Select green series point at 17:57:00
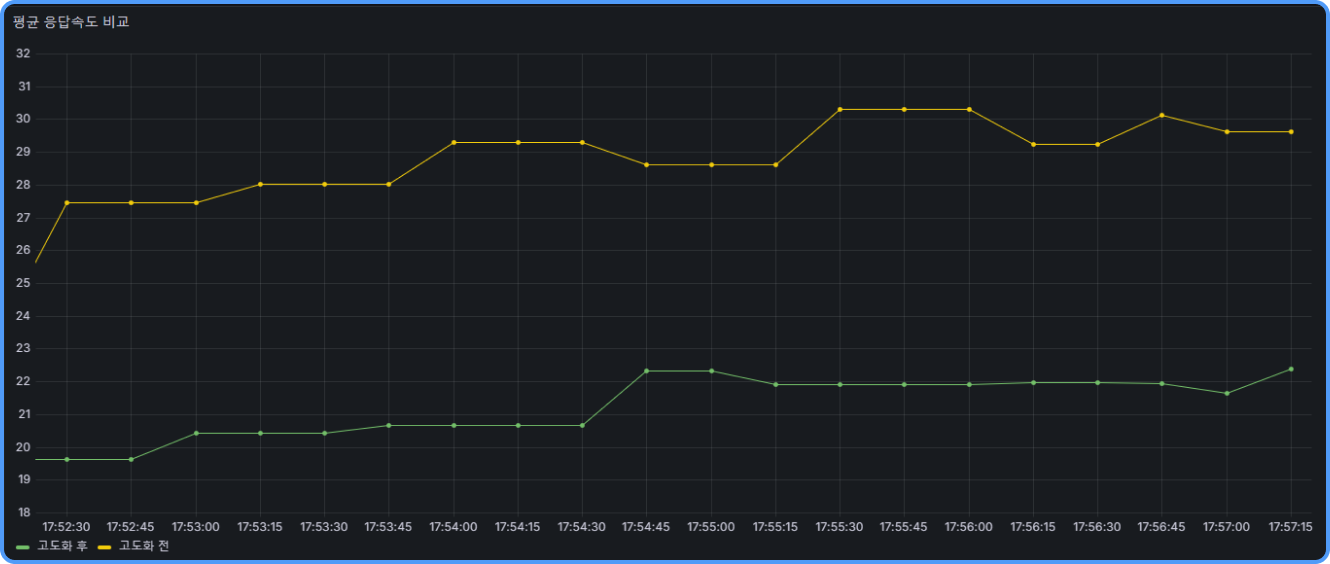The image size is (1330, 564). click(x=1227, y=394)
